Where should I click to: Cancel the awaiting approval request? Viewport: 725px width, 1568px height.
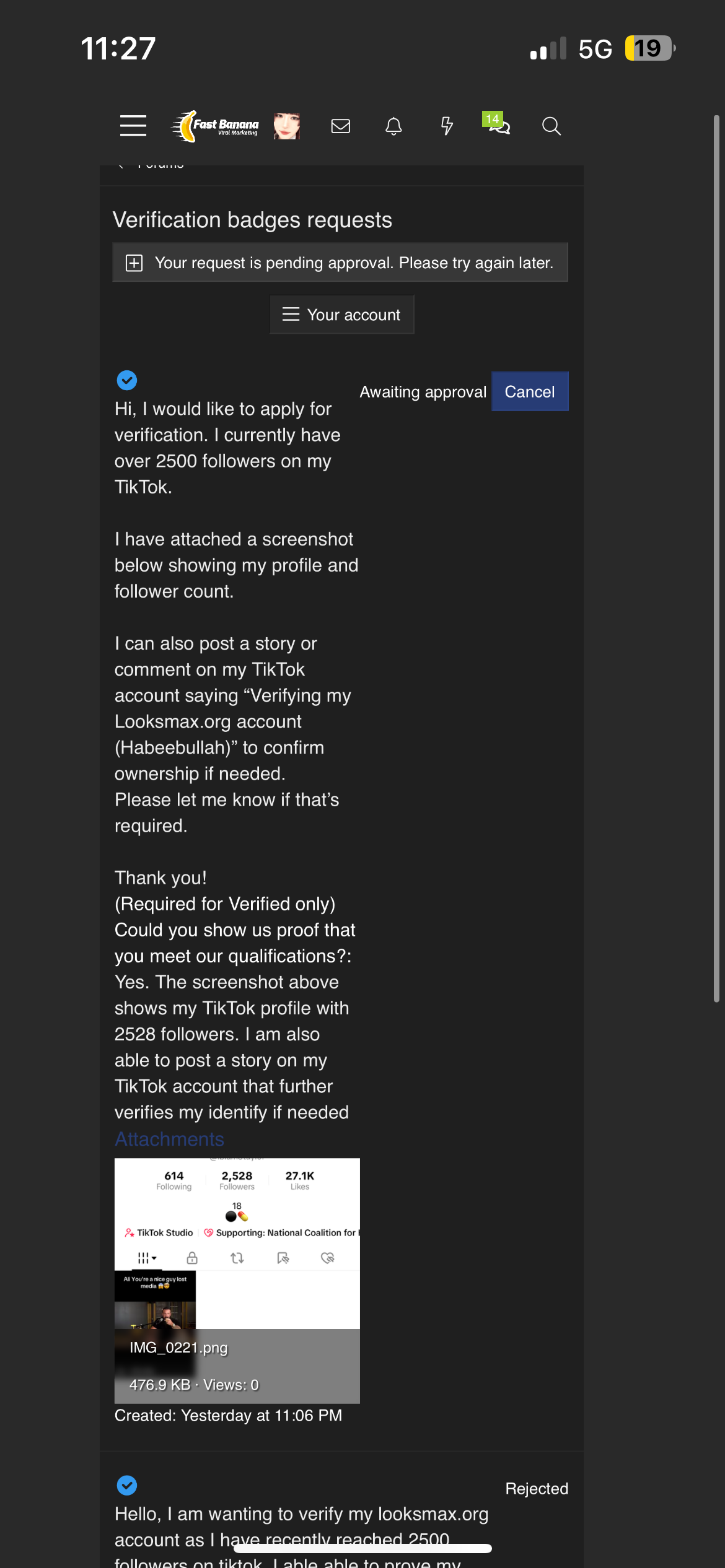[529, 391]
